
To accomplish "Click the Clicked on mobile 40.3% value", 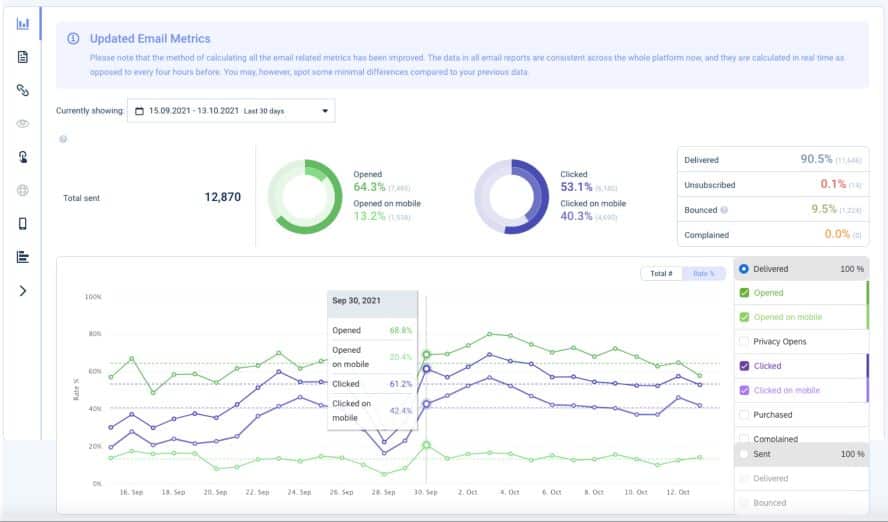I will (576, 216).
